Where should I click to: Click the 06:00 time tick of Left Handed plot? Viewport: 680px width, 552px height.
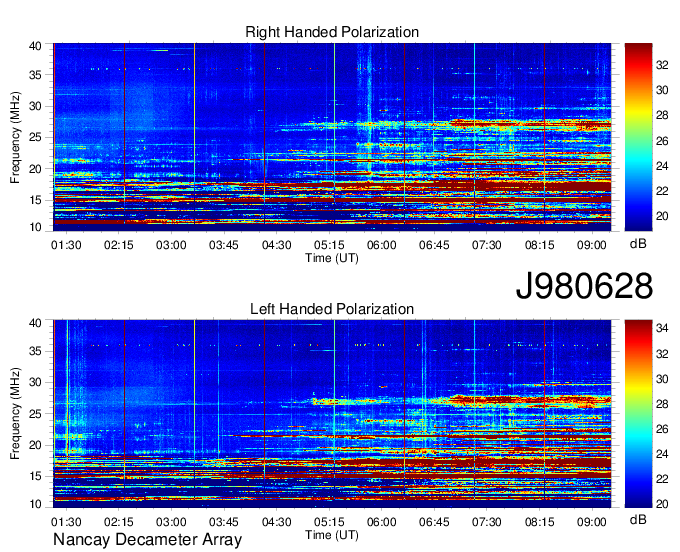click(382, 522)
